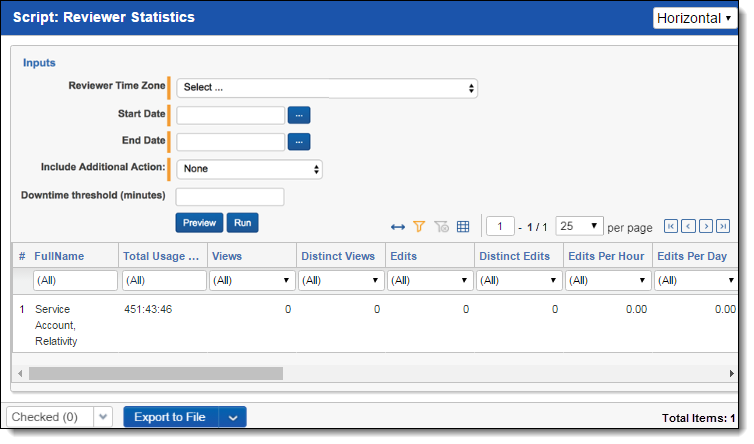Go to the next results page

706,227
